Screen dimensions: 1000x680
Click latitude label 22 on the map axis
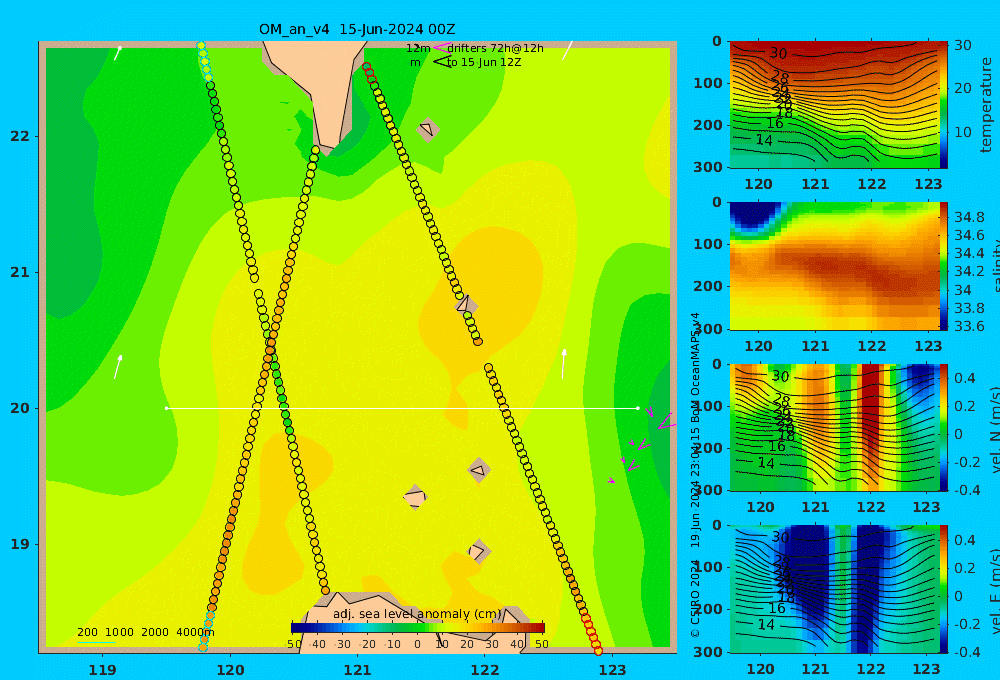pos(20,137)
